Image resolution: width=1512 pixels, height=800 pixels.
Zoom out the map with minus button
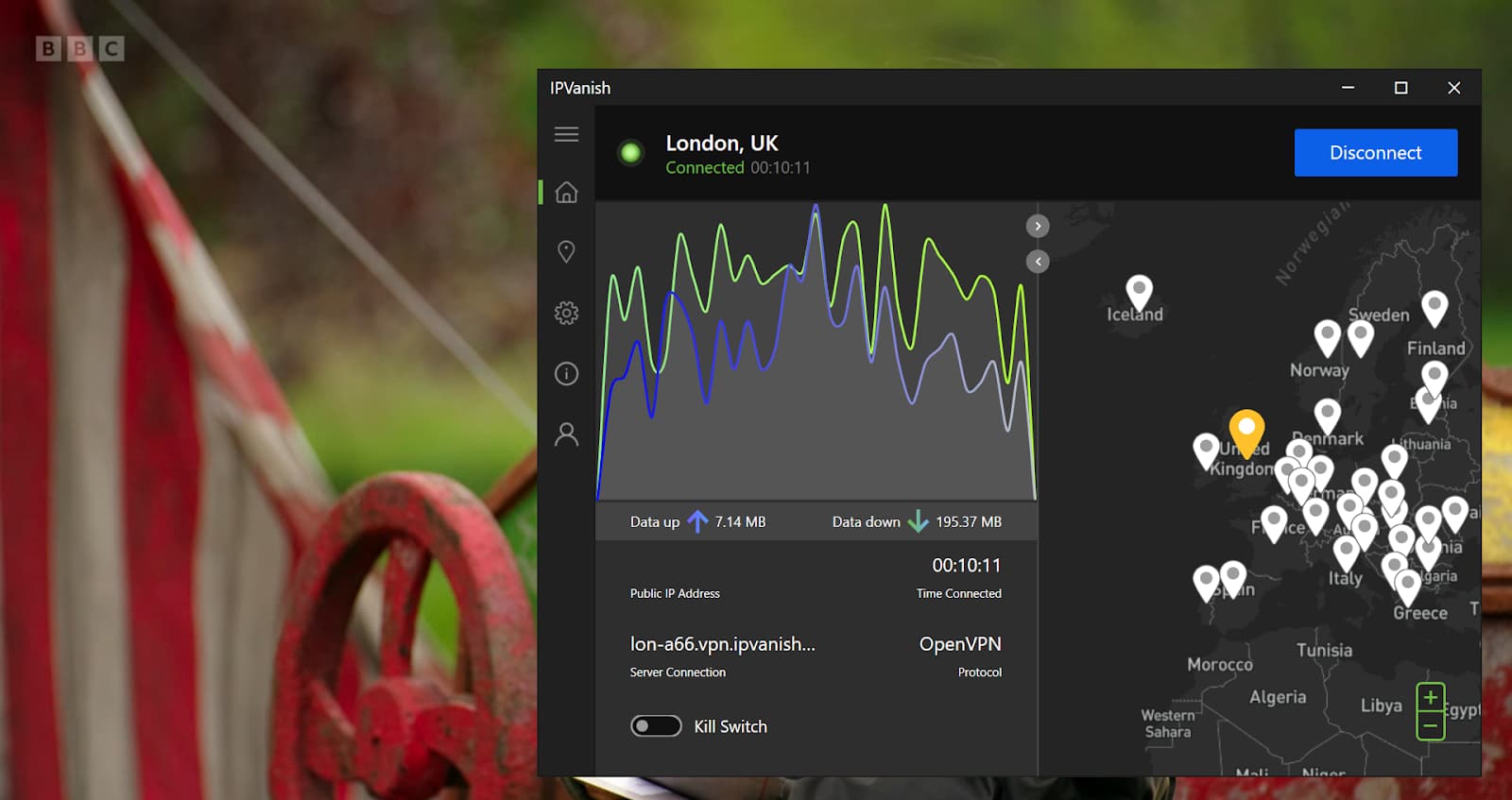[x=1431, y=726]
